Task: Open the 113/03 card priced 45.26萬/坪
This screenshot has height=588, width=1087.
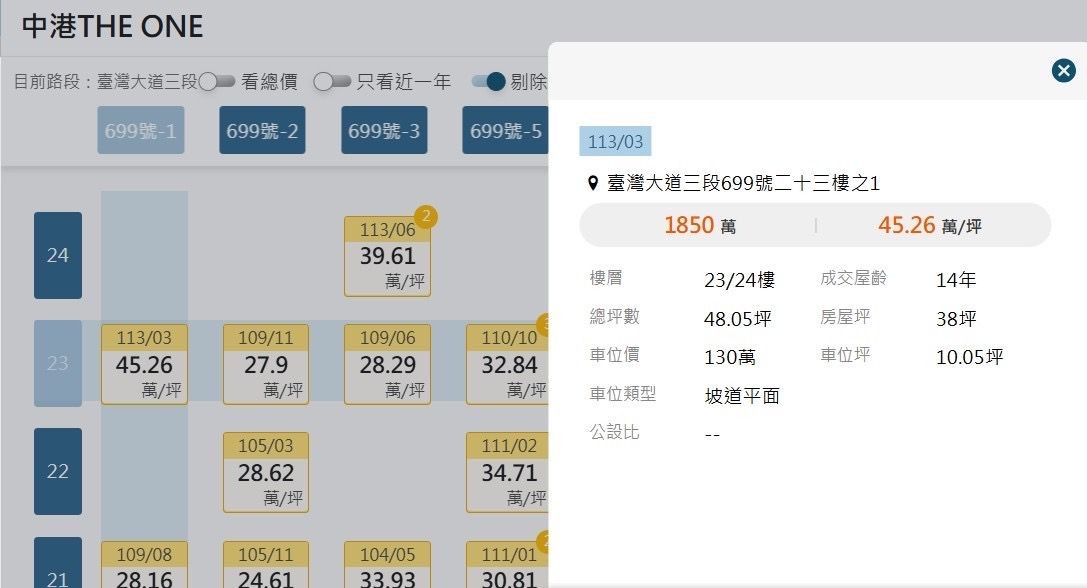Action: click(x=144, y=364)
